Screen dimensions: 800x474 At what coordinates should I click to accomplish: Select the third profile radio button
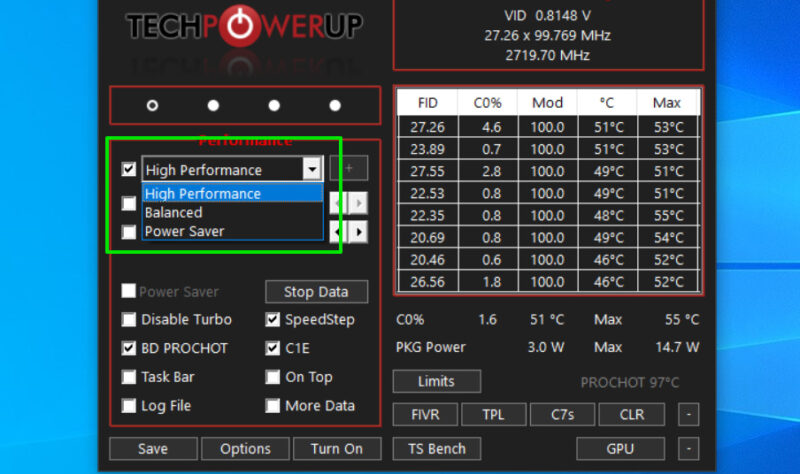point(274,105)
